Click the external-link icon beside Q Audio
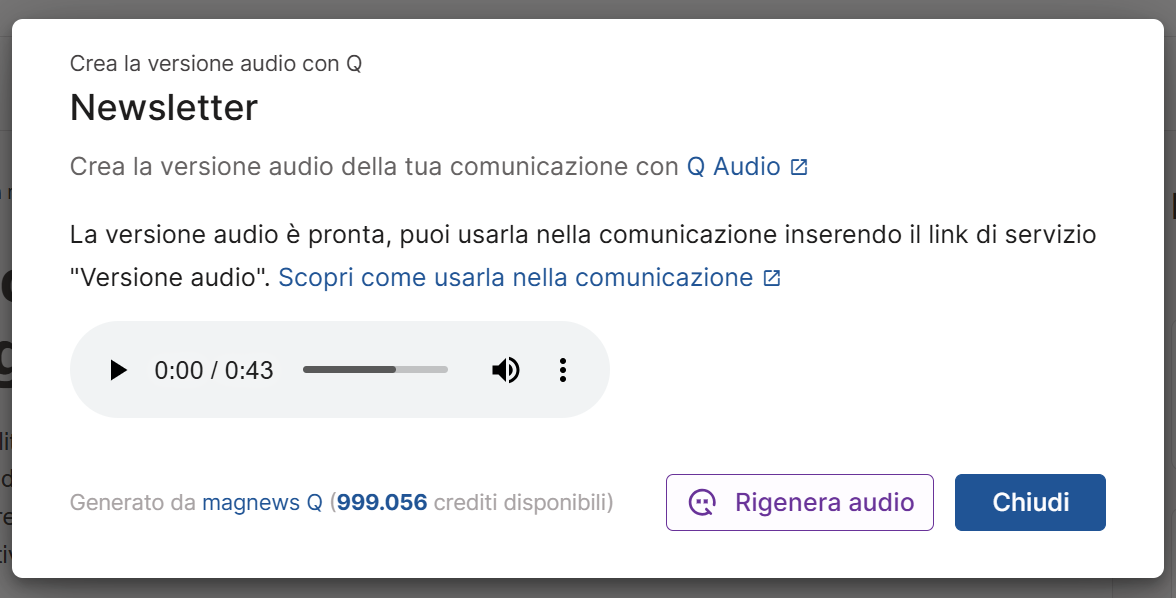The width and height of the screenshot is (1176, 598). tap(798, 167)
